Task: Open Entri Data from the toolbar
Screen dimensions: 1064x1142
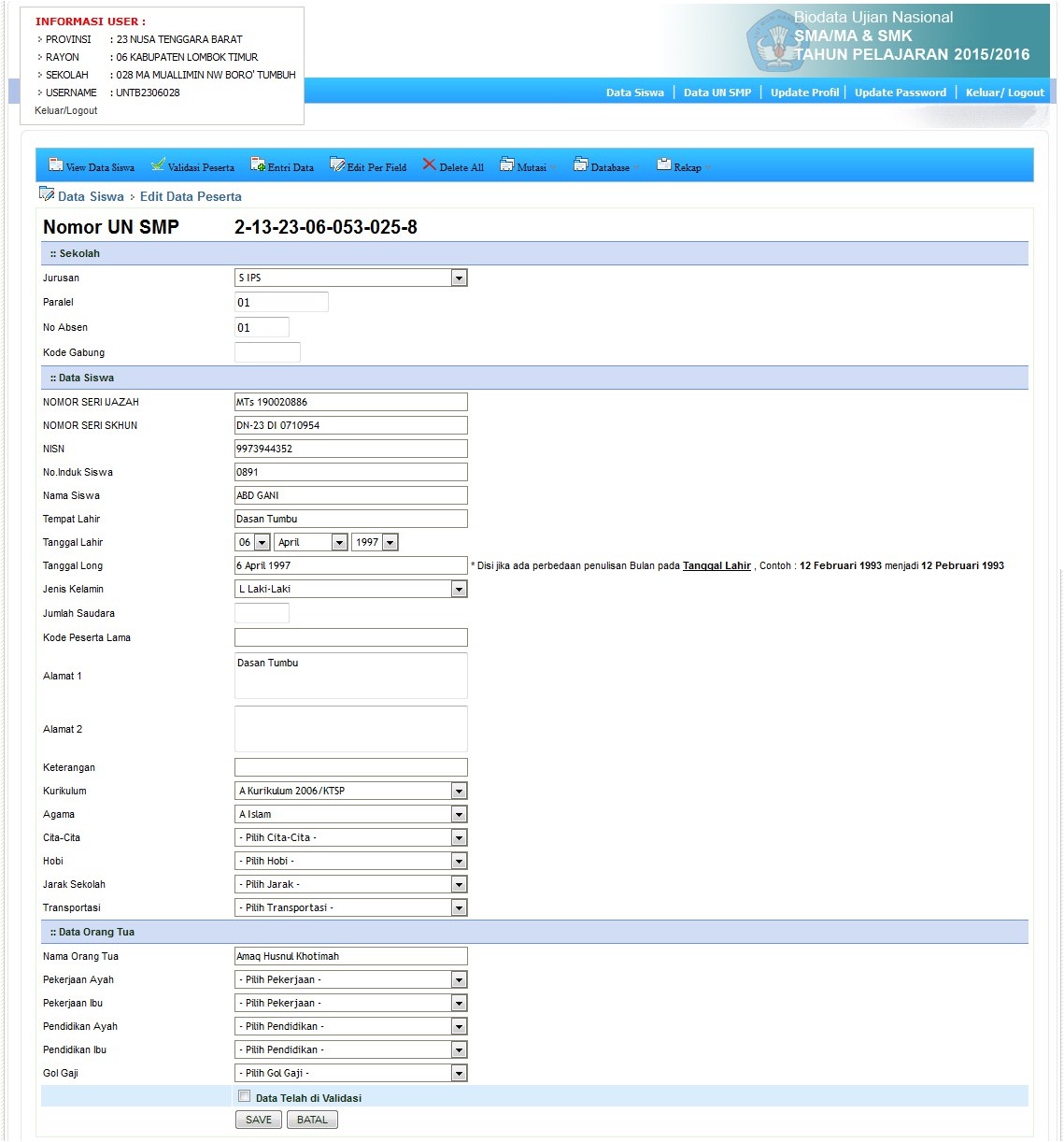Action: click(282, 164)
